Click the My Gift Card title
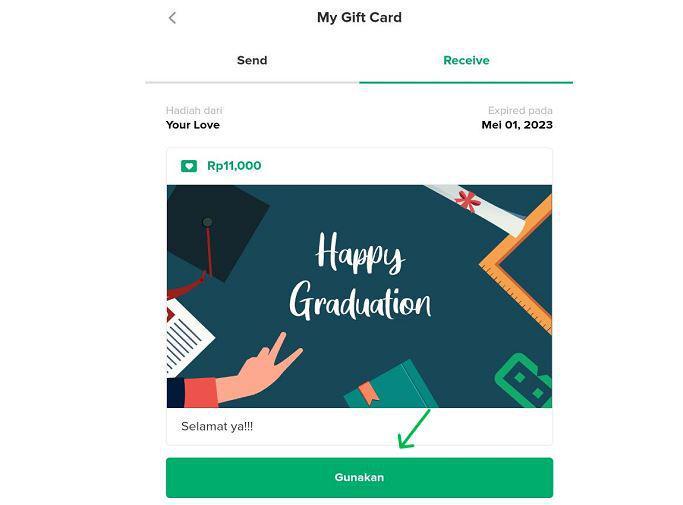 point(359,17)
